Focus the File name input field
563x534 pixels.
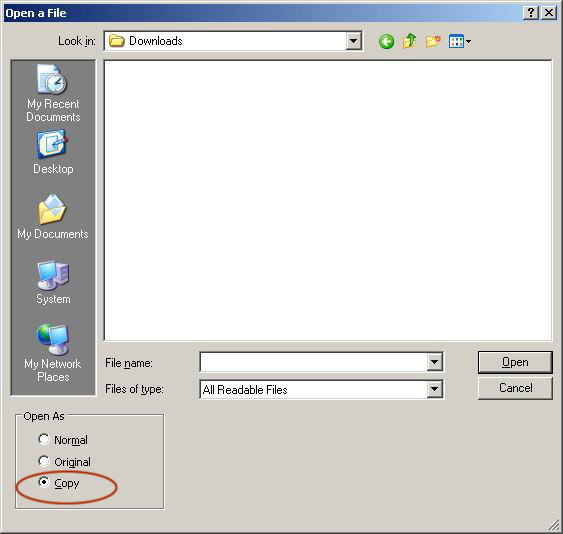[x=313, y=362]
